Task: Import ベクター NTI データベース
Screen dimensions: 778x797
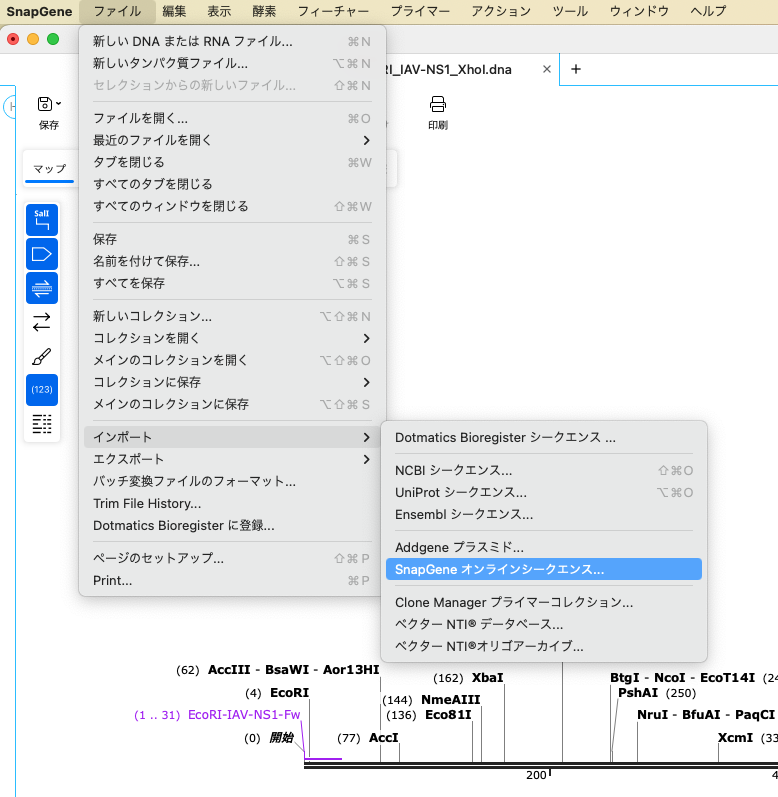Action: point(544,624)
